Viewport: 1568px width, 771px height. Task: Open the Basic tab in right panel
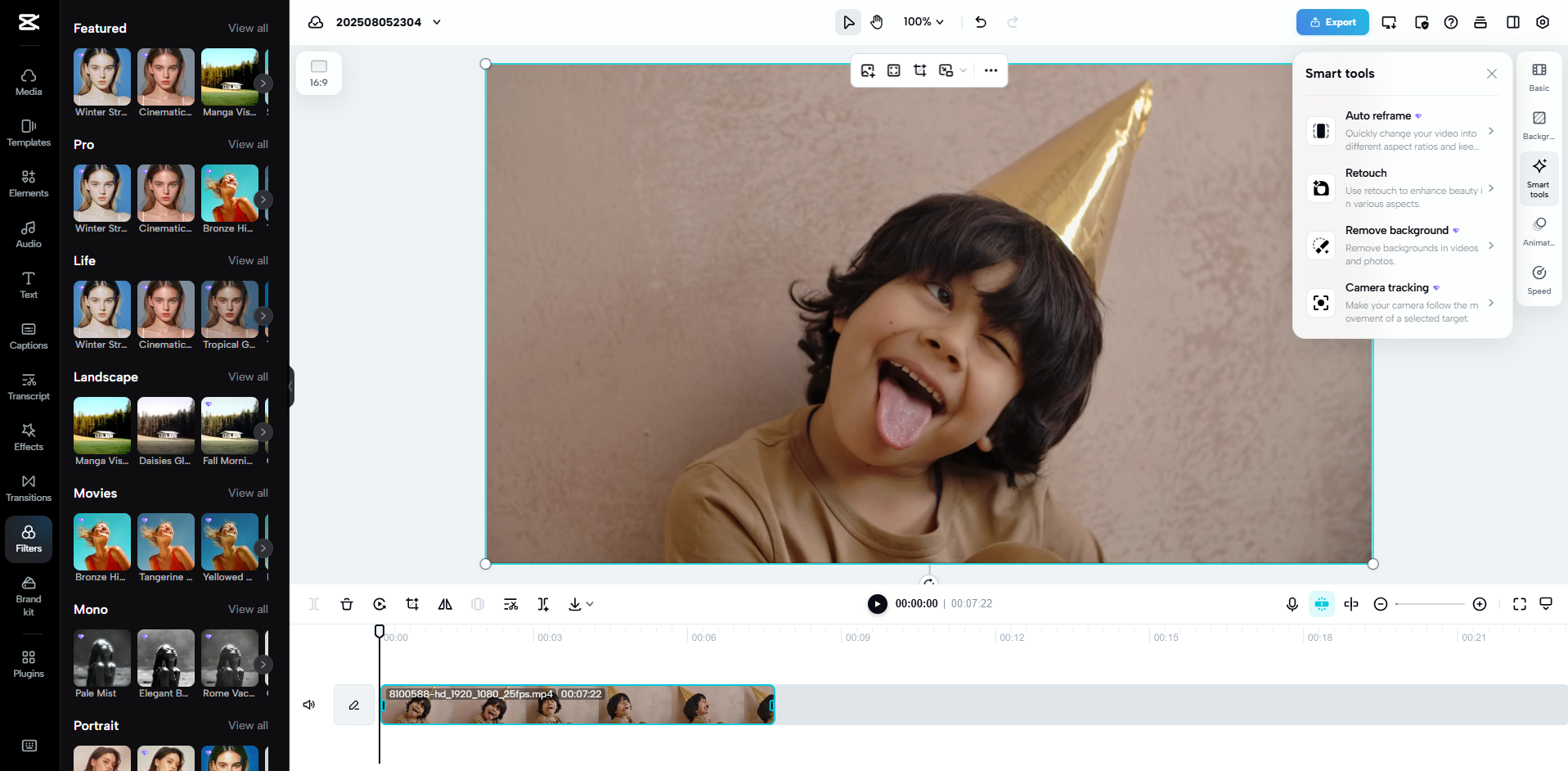[1539, 77]
